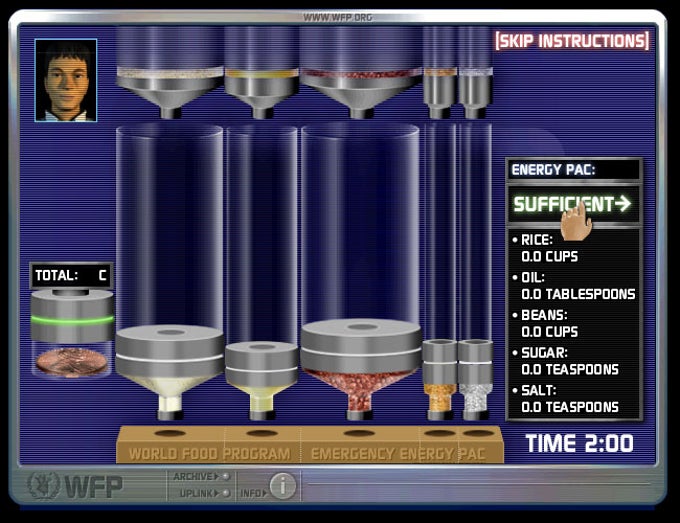
Task: Click the advisor portrait thumbnail
Action: click(66, 80)
